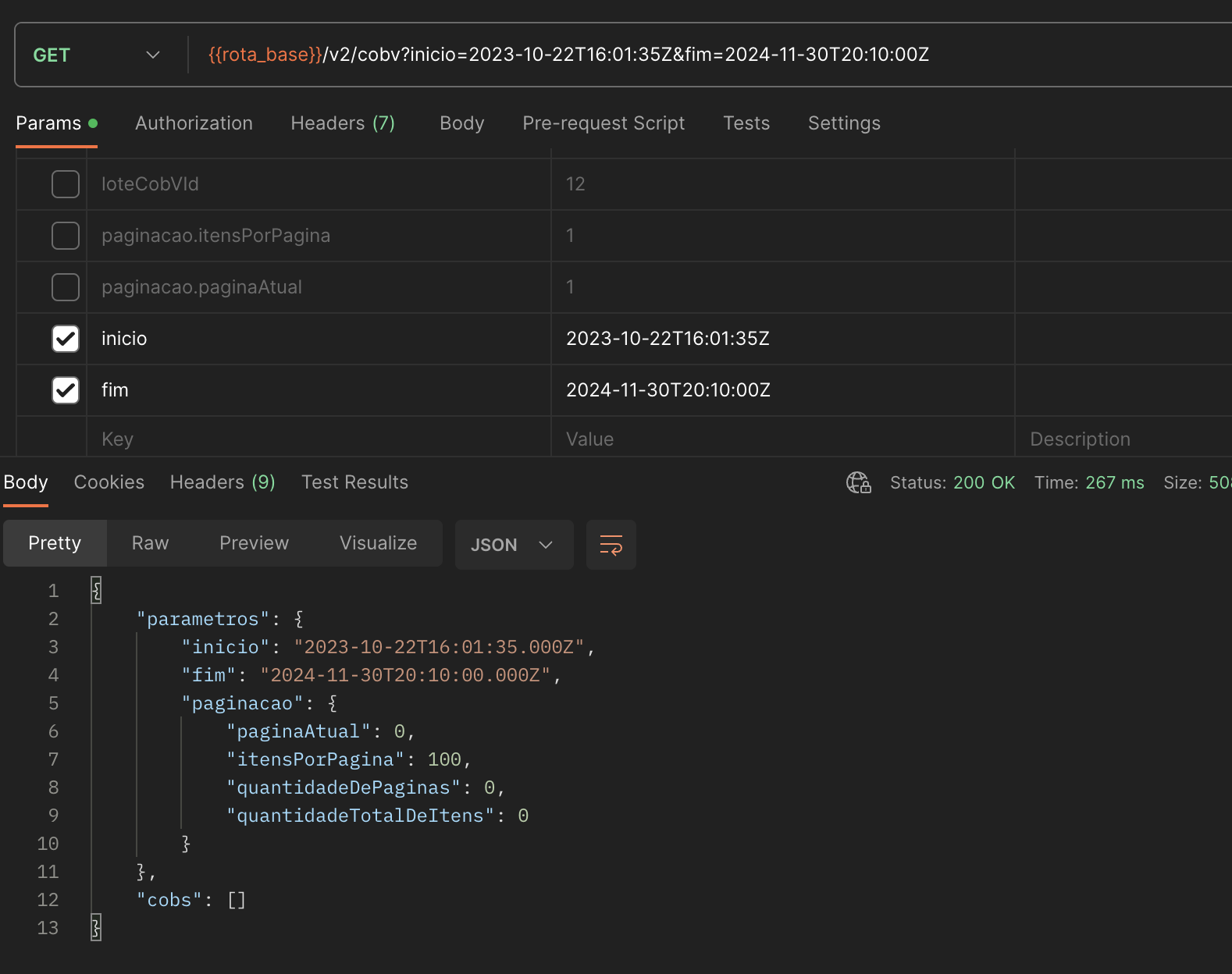Viewport: 1232px width, 974px height.
Task: Click the network globe lock icon
Action: pyautogui.click(x=859, y=483)
